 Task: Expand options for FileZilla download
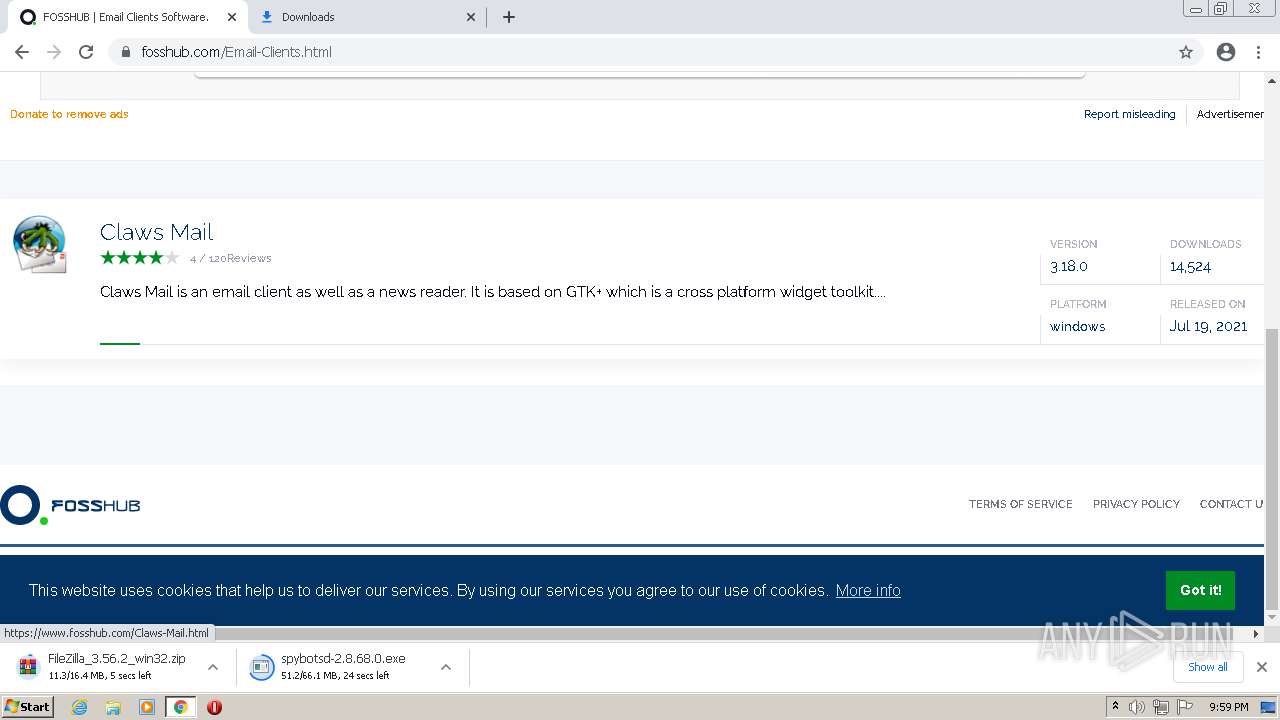coord(213,667)
